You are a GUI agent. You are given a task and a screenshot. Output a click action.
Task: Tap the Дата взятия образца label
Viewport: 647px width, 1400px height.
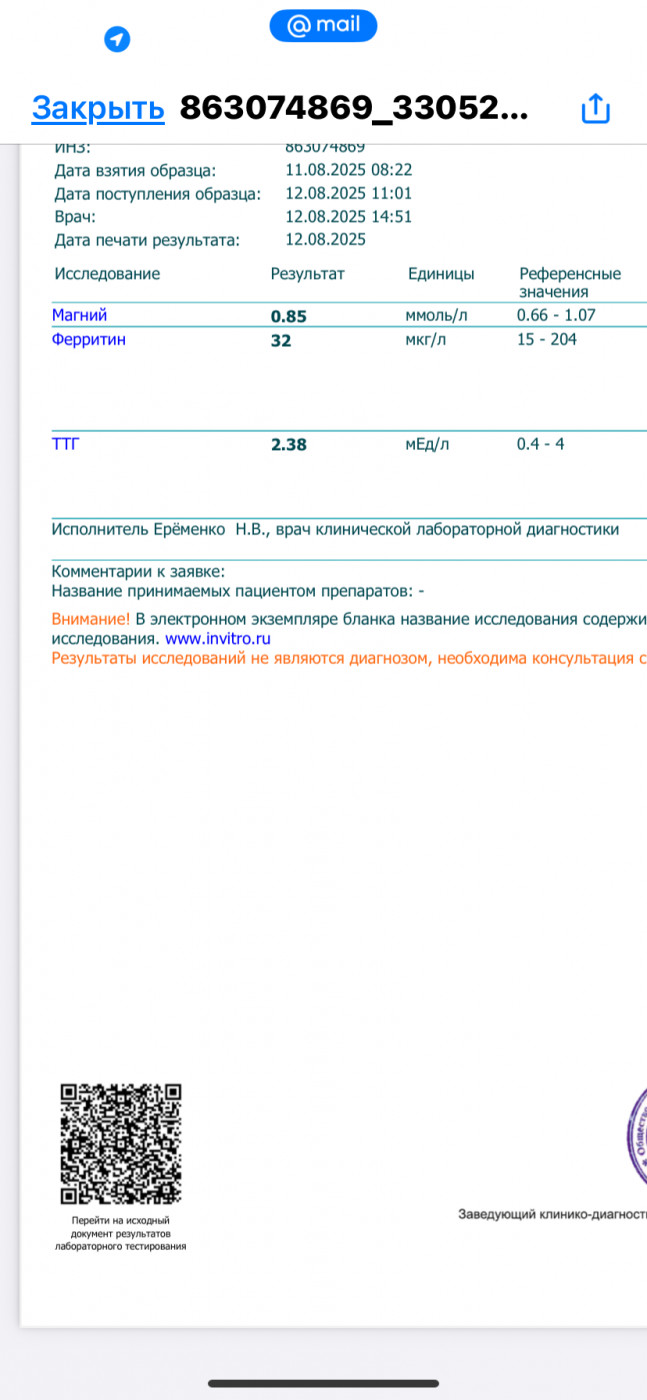[x=135, y=171]
